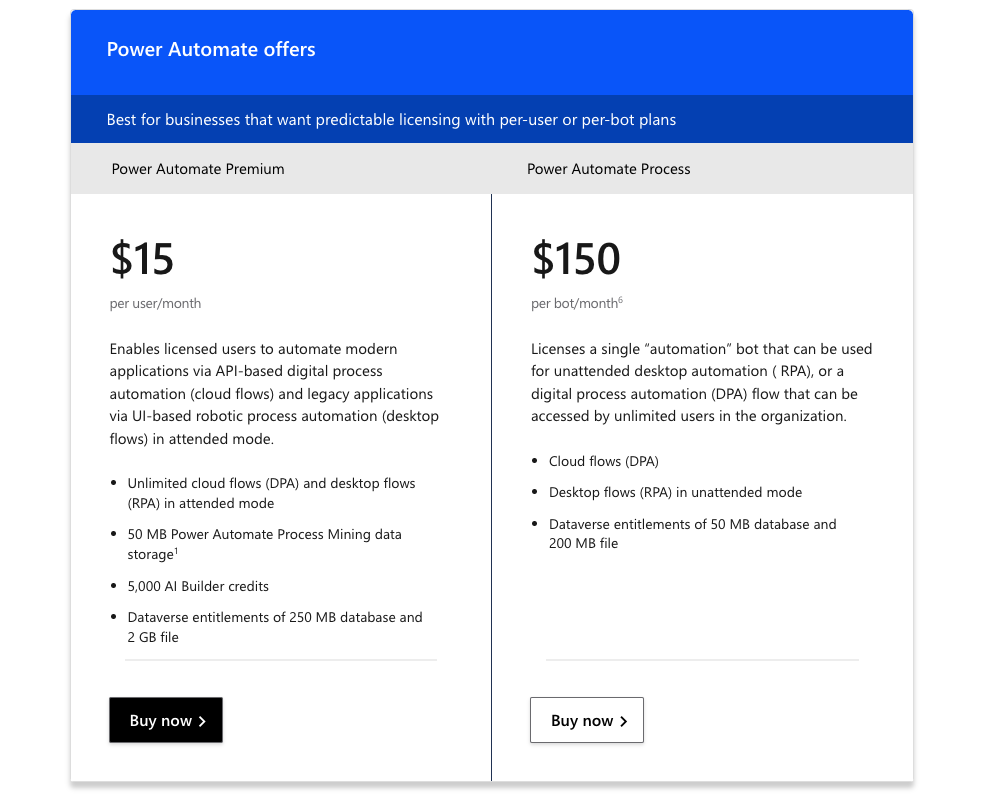This screenshot has height=802, width=982.
Task: Click the Cloud flows (DPA) bullet under Process
Action: coord(603,461)
